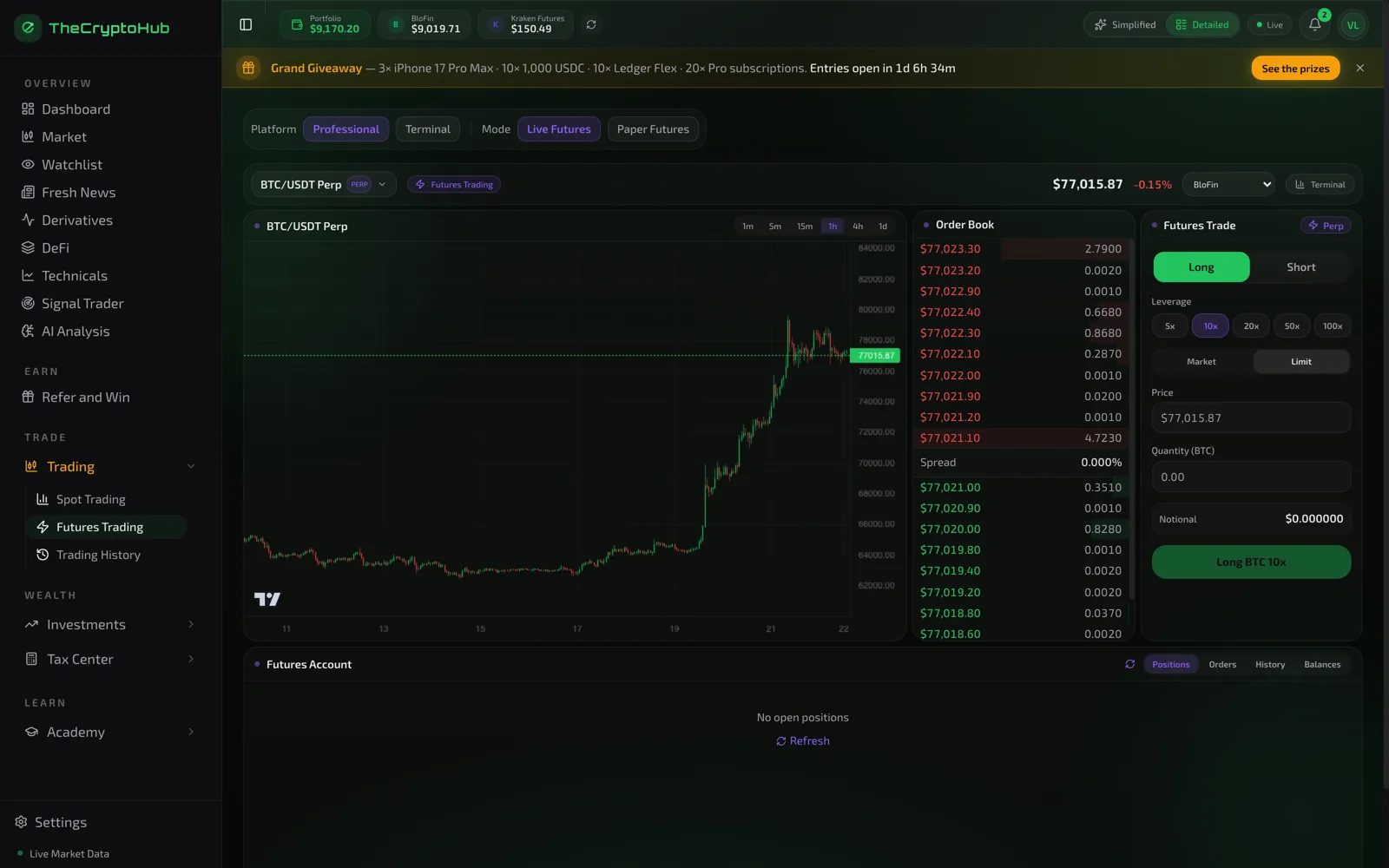Set chart timeframe to 4h
Image resolution: width=1389 pixels, height=868 pixels.
858,227
